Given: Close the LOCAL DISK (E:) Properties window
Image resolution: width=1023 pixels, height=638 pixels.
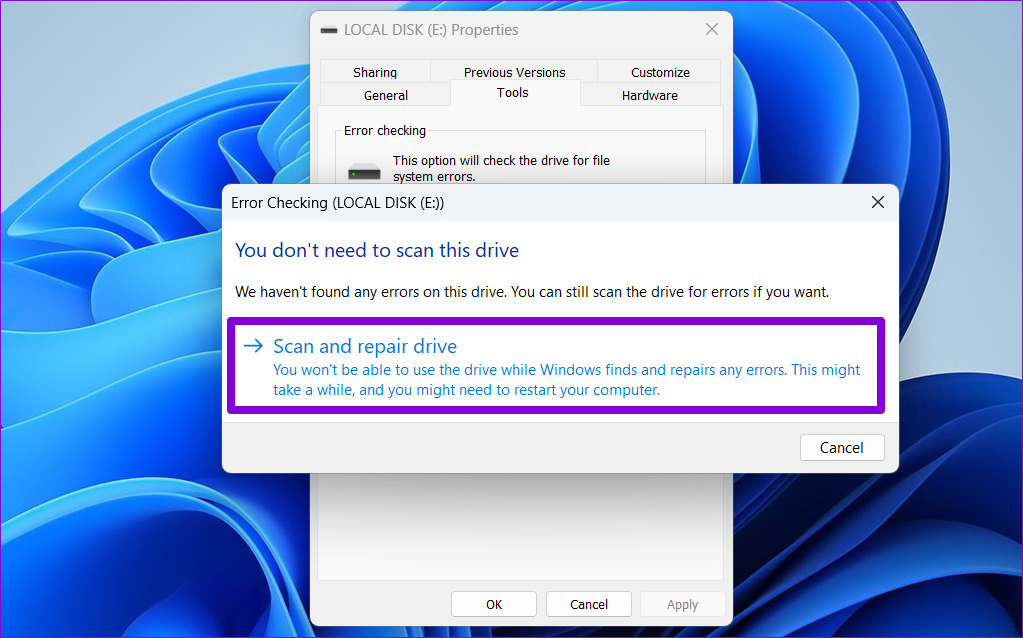Looking at the screenshot, I should pyautogui.click(x=712, y=29).
